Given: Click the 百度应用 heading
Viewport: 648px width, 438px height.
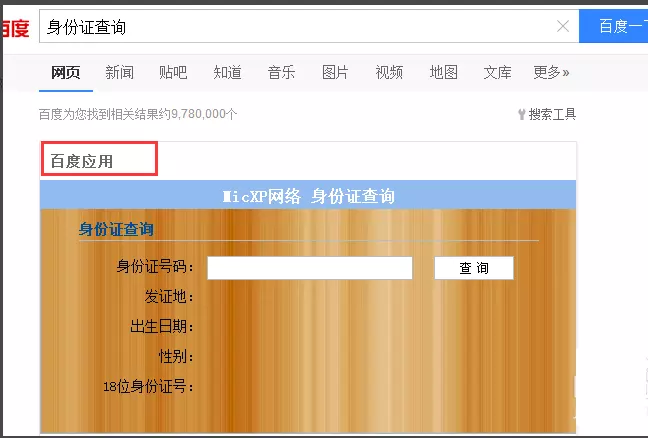Looking at the screenshot, I should click(82, 161).
